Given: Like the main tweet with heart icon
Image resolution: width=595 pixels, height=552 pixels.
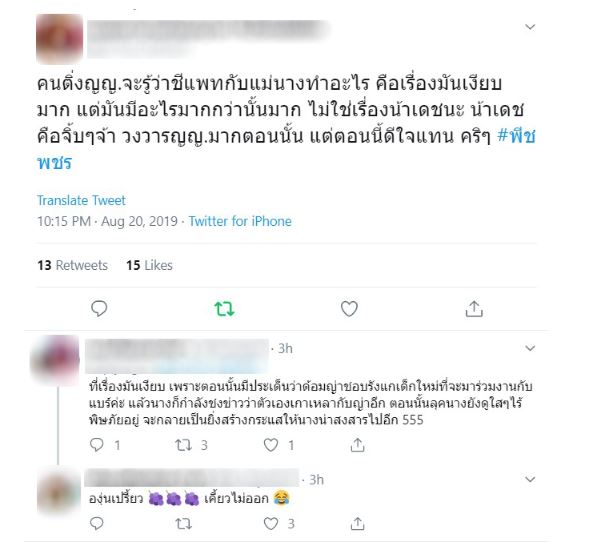Looking at the screenshot, I should point(349,308).
